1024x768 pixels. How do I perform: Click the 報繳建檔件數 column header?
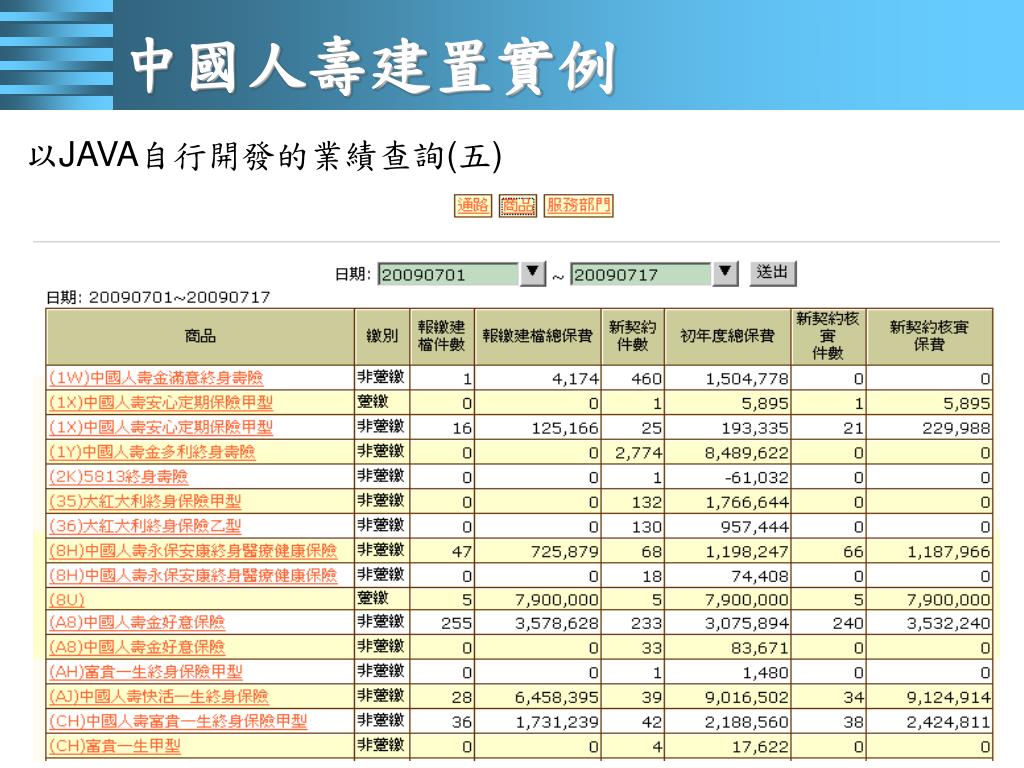coord(441,336)
